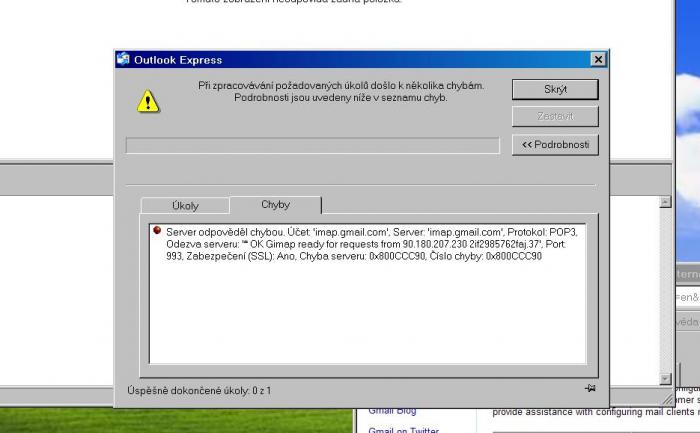This screenshot has height=433, width=700.
Task: Open the Gmail on Twitter link
Action: point(403,429)
